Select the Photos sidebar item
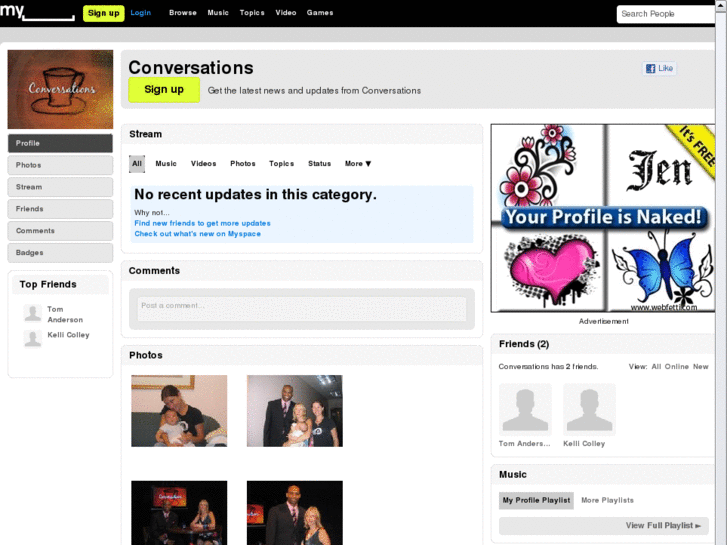 click(60, 165)
